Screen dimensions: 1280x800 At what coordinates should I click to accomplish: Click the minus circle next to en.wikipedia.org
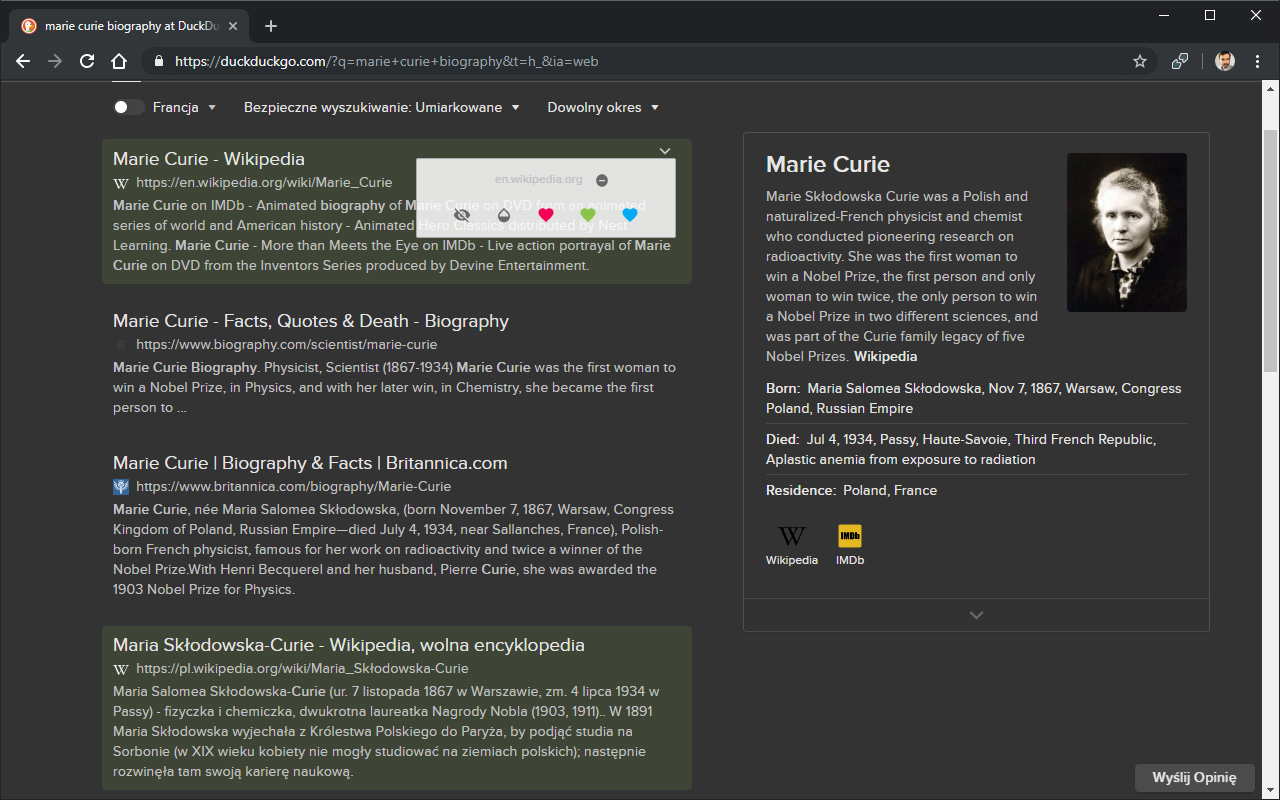tap(602, 180)
